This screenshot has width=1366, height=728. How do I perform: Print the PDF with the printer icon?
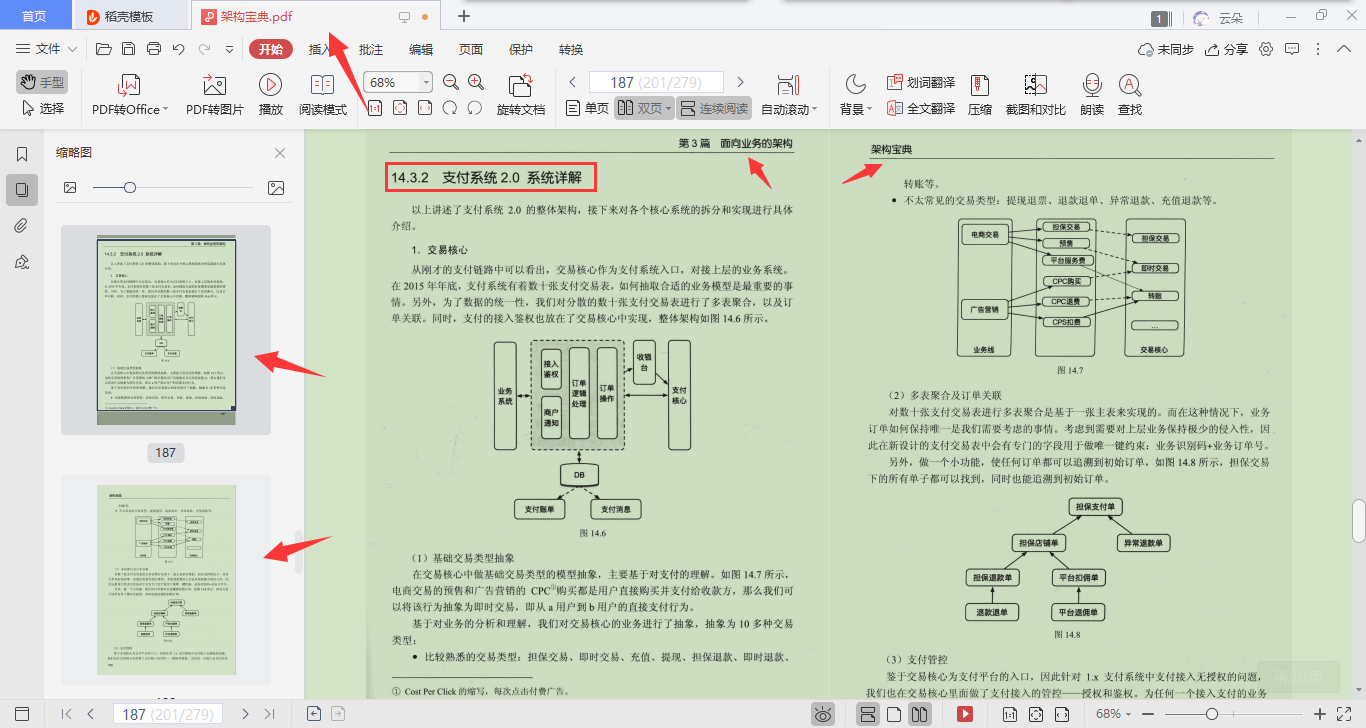tap(154, 49)
